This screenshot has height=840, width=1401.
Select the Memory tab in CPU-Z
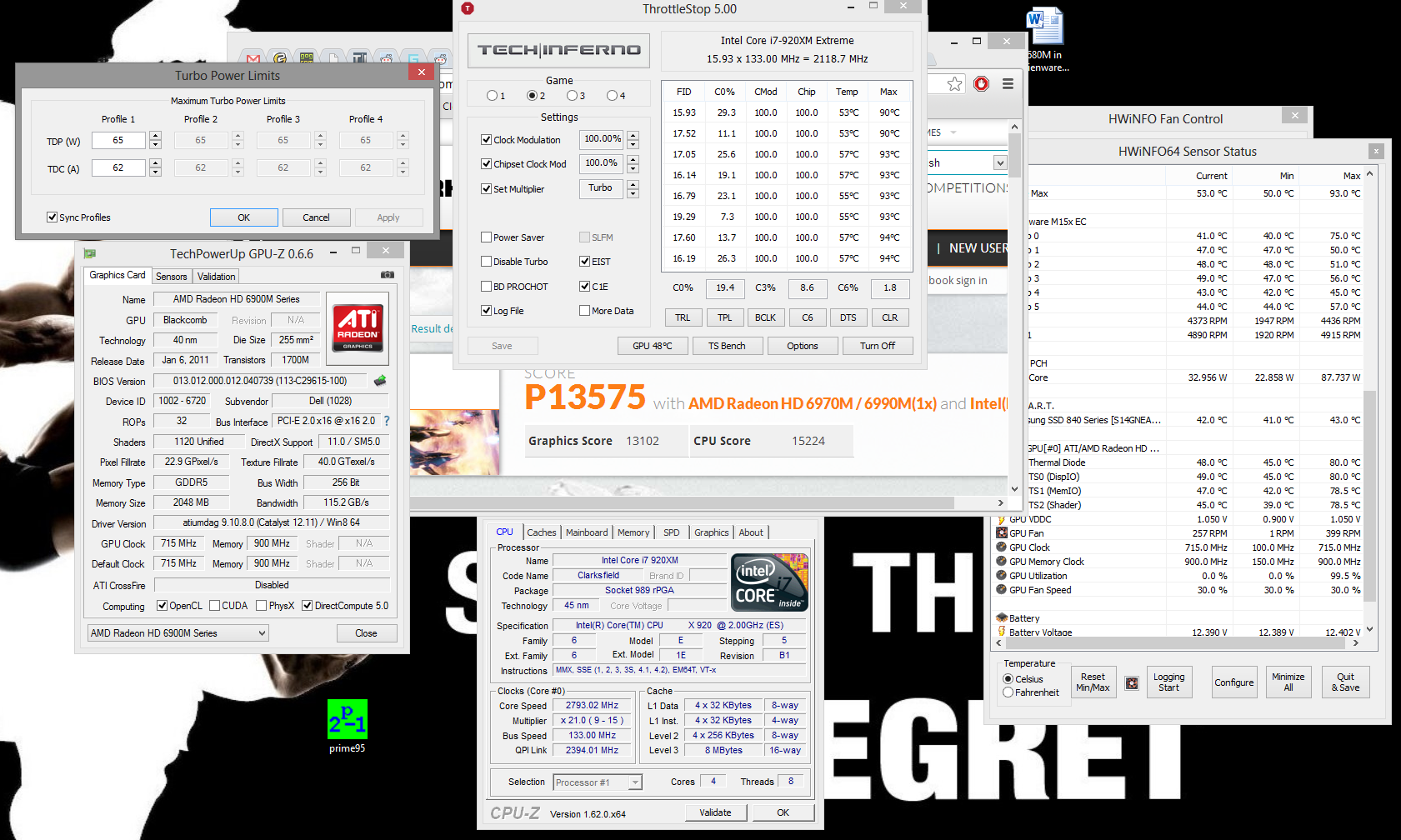(x=633, y=532)
